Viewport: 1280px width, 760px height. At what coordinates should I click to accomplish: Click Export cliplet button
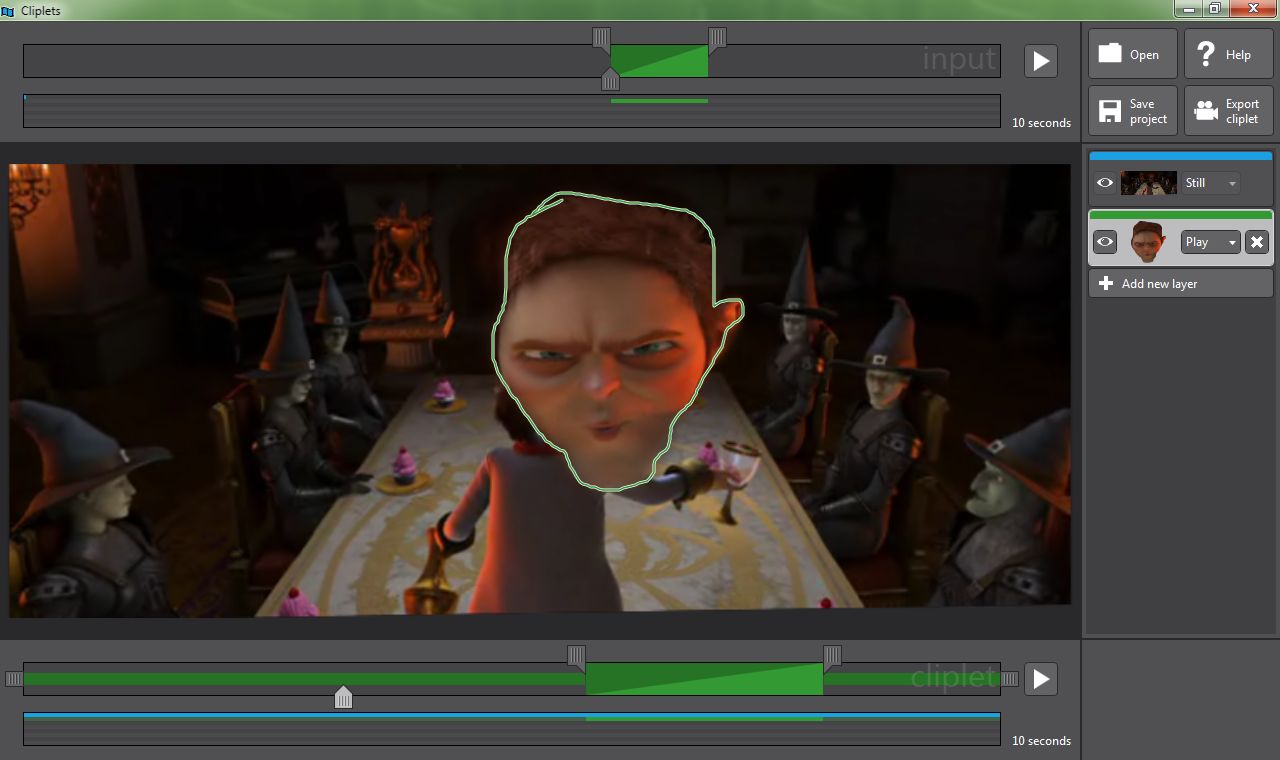(1228, 111)
